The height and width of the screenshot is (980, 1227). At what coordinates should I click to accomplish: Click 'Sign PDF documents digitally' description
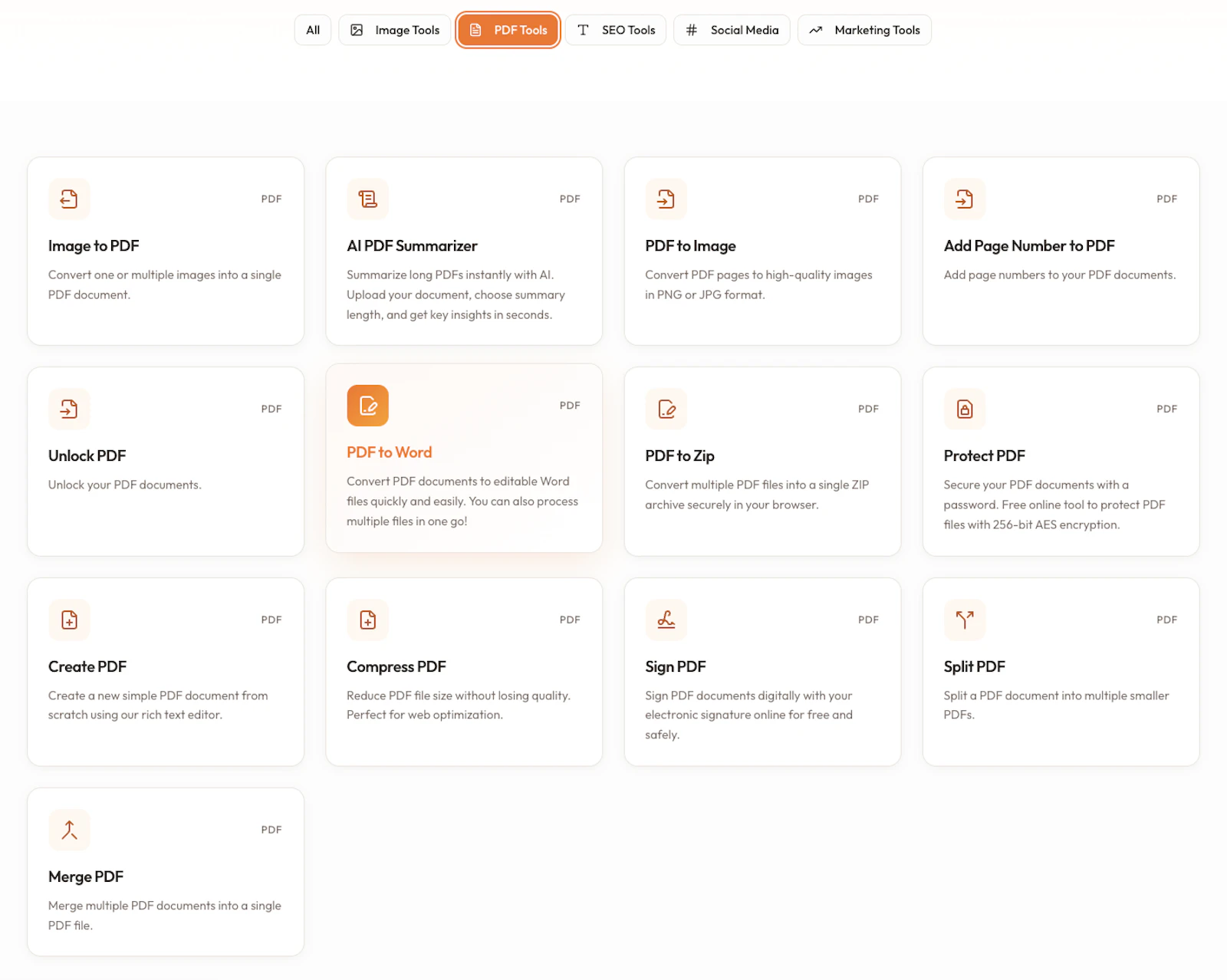(748, 715)
